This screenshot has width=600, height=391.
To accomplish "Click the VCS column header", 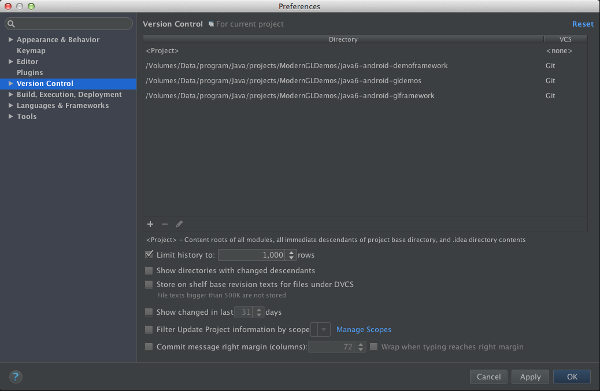I will tap(565, 39).
